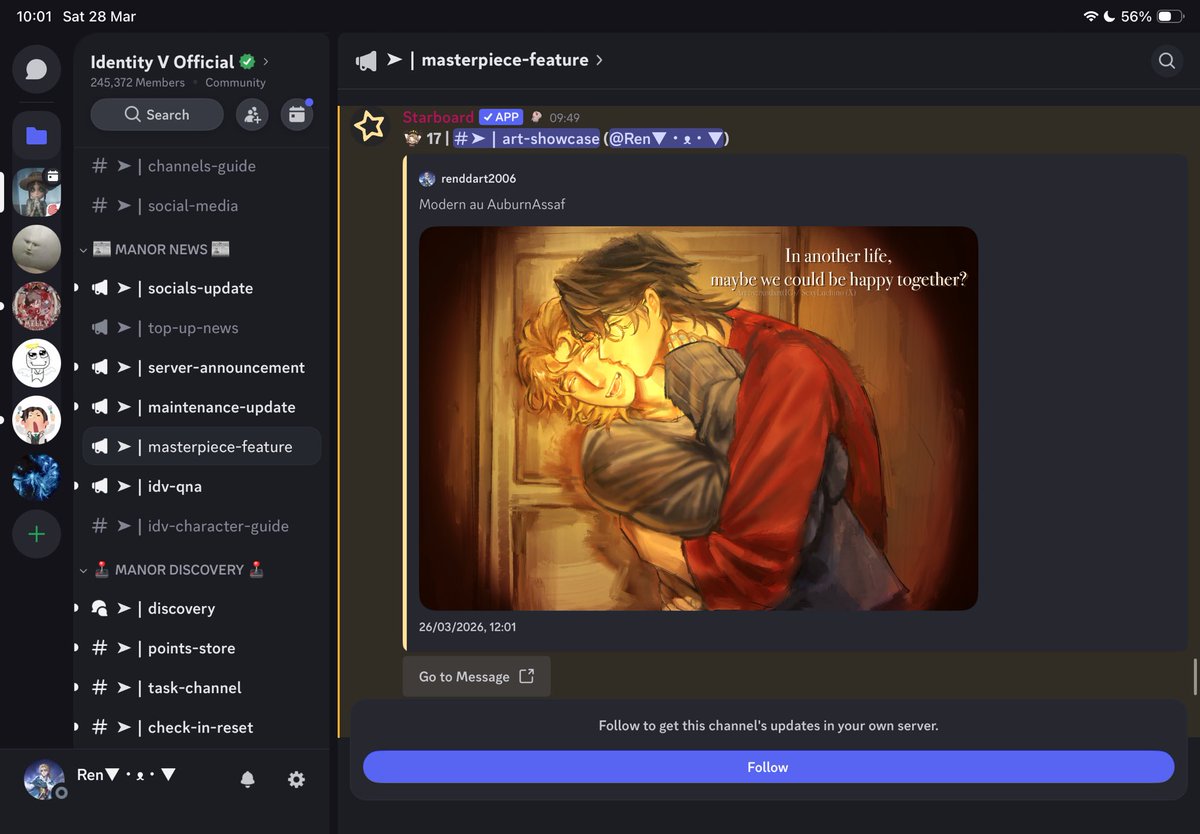Select the Identity V server avatar
This screenshot has width=1200, height=834.
coord(37,192)
